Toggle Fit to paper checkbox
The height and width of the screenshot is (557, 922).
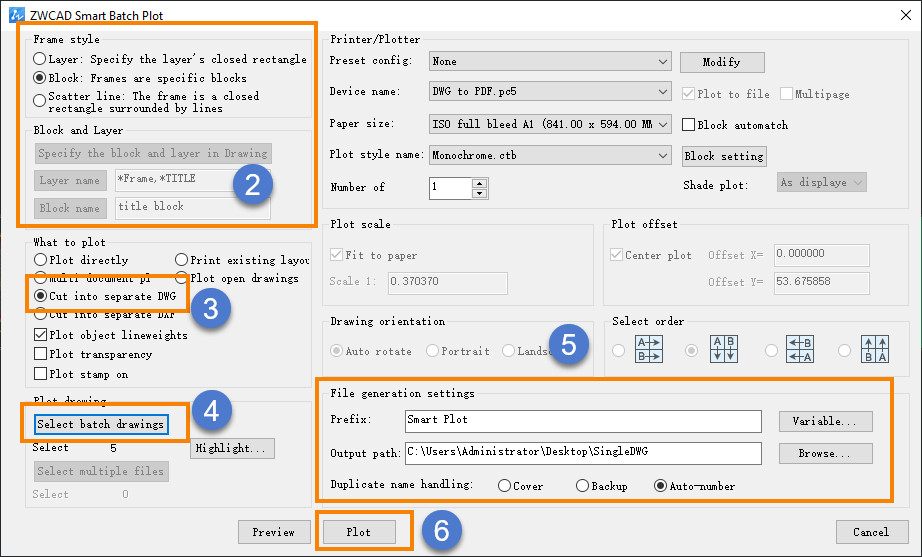(x=336, y=255)
